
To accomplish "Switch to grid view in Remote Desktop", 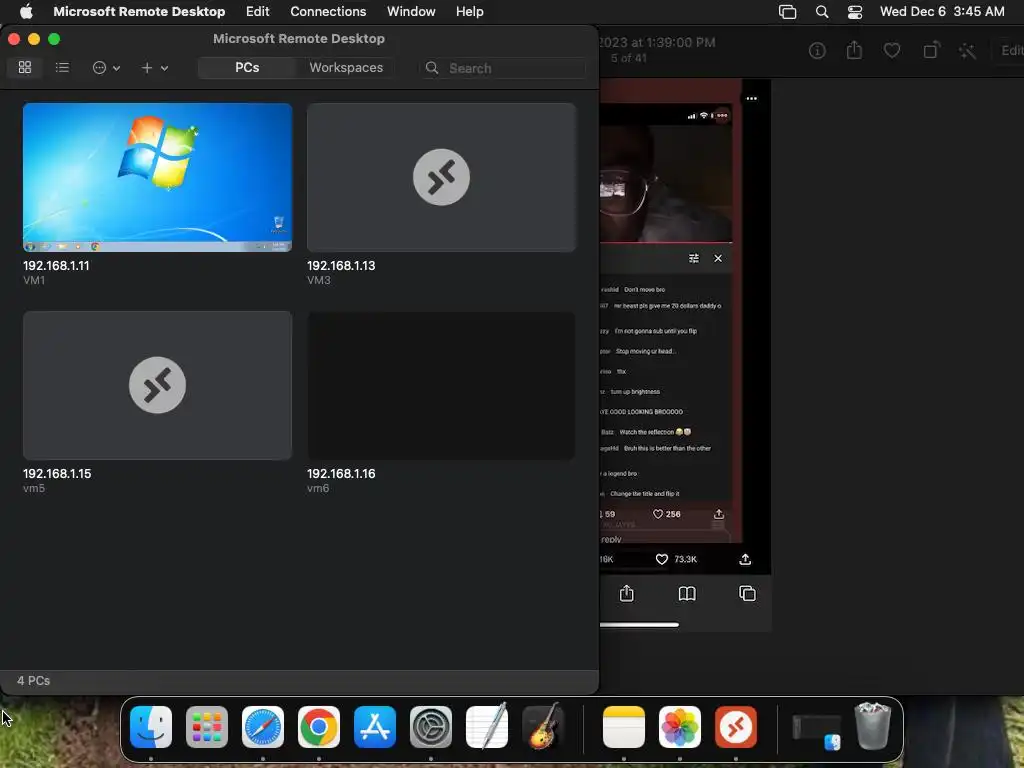I will point(25,67).
